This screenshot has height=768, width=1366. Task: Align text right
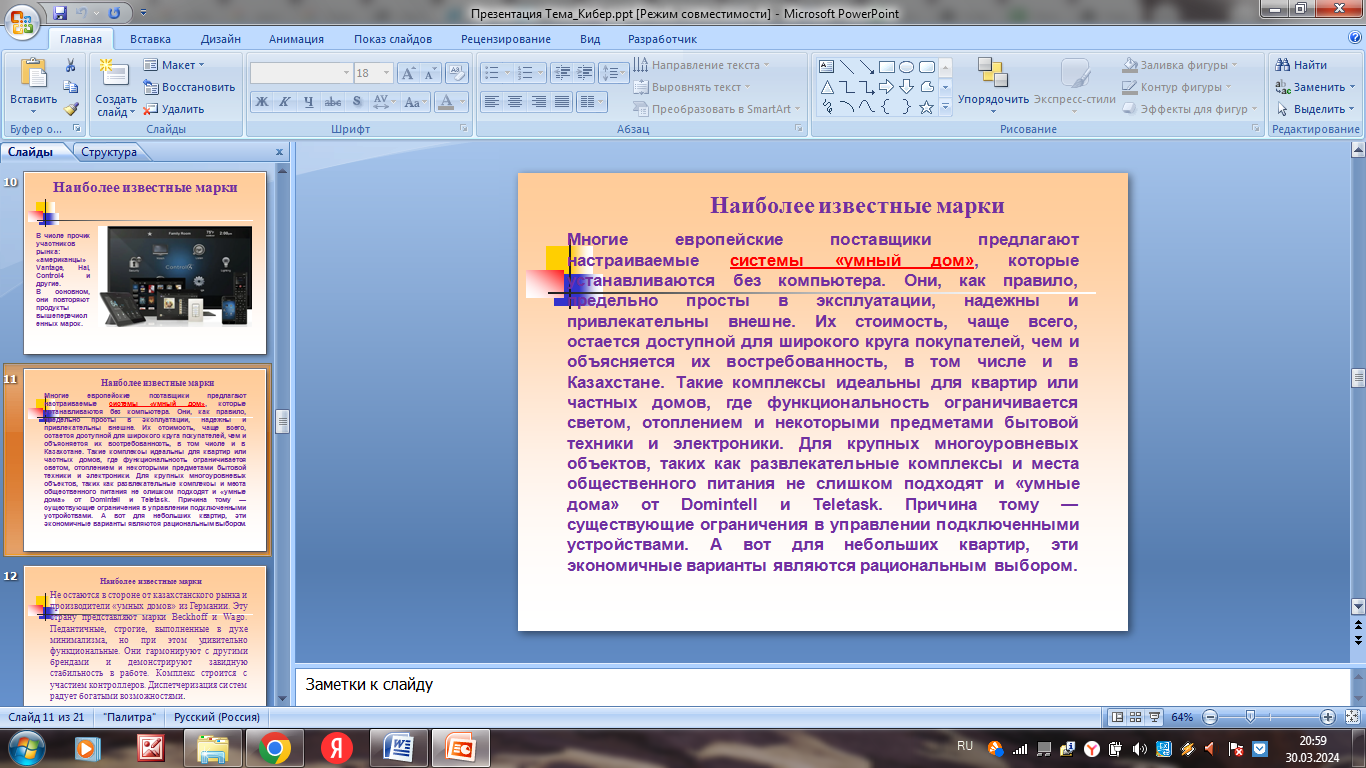click(539, 102)
